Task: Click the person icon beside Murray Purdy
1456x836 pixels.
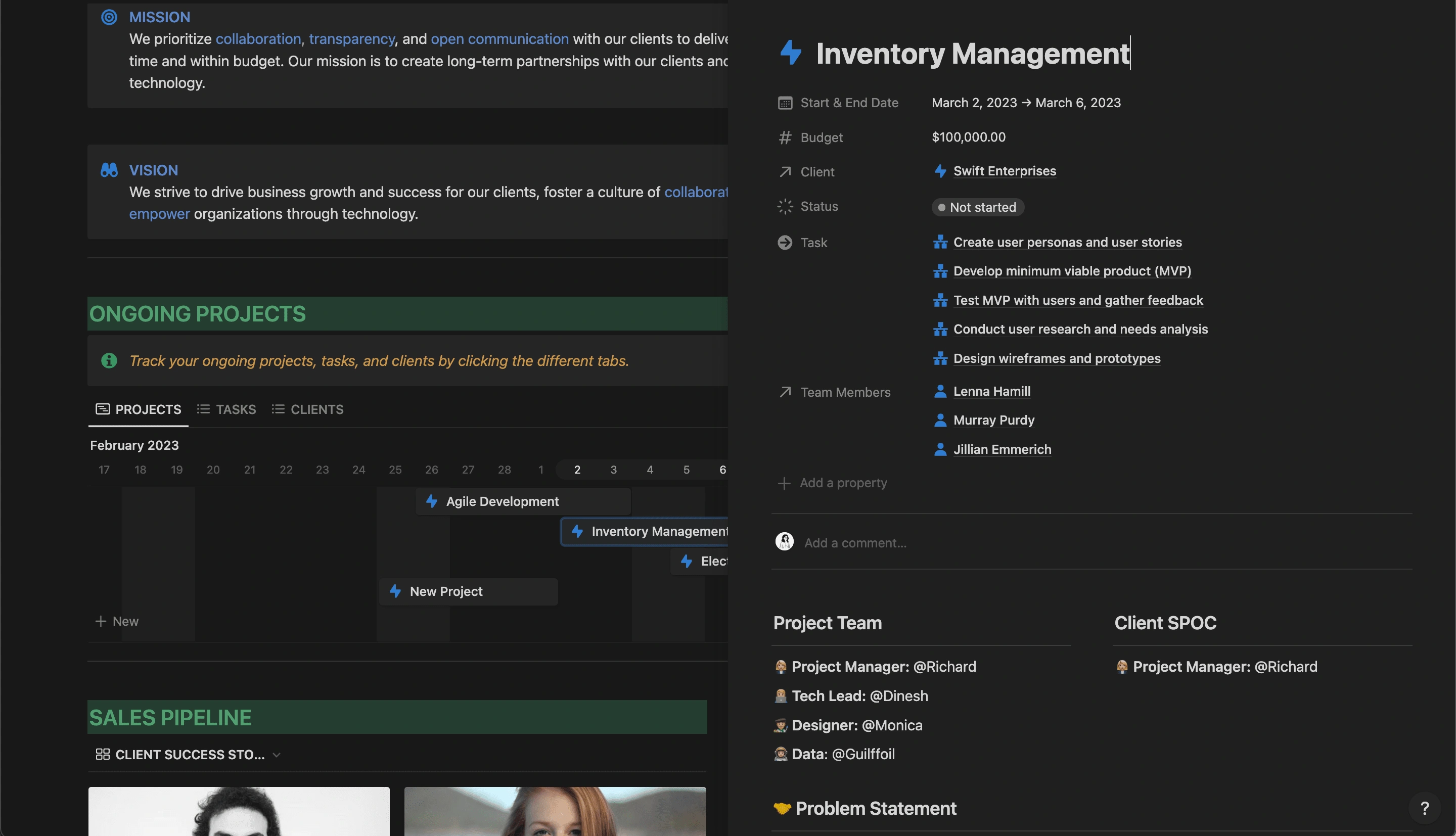Action: click(x=940, y=421)
